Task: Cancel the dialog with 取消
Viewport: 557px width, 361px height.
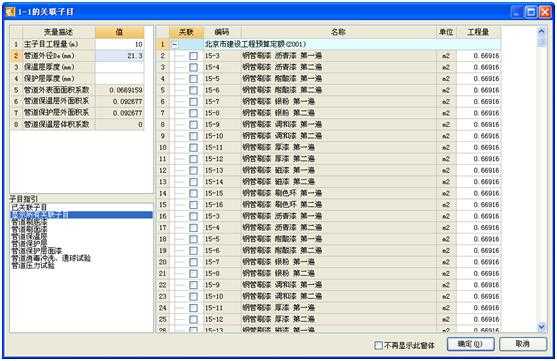Action: 523,344
